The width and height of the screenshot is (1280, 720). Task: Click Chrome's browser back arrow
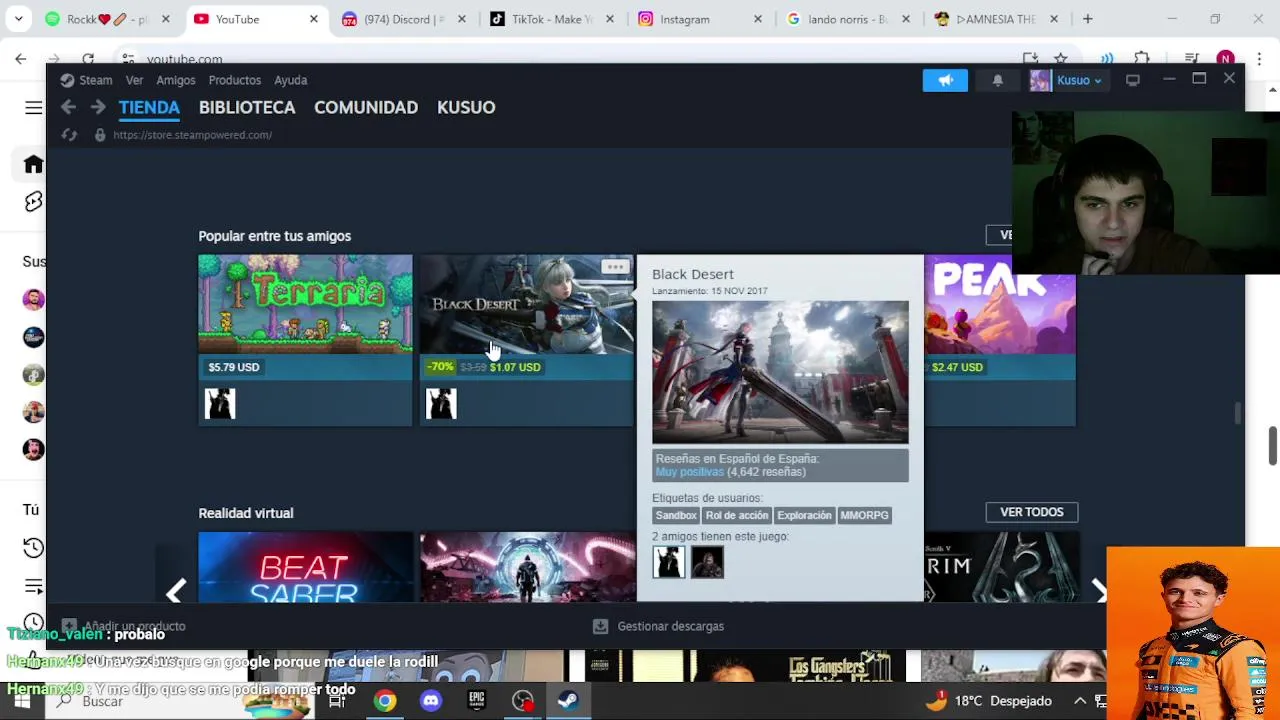click(21, 59)
